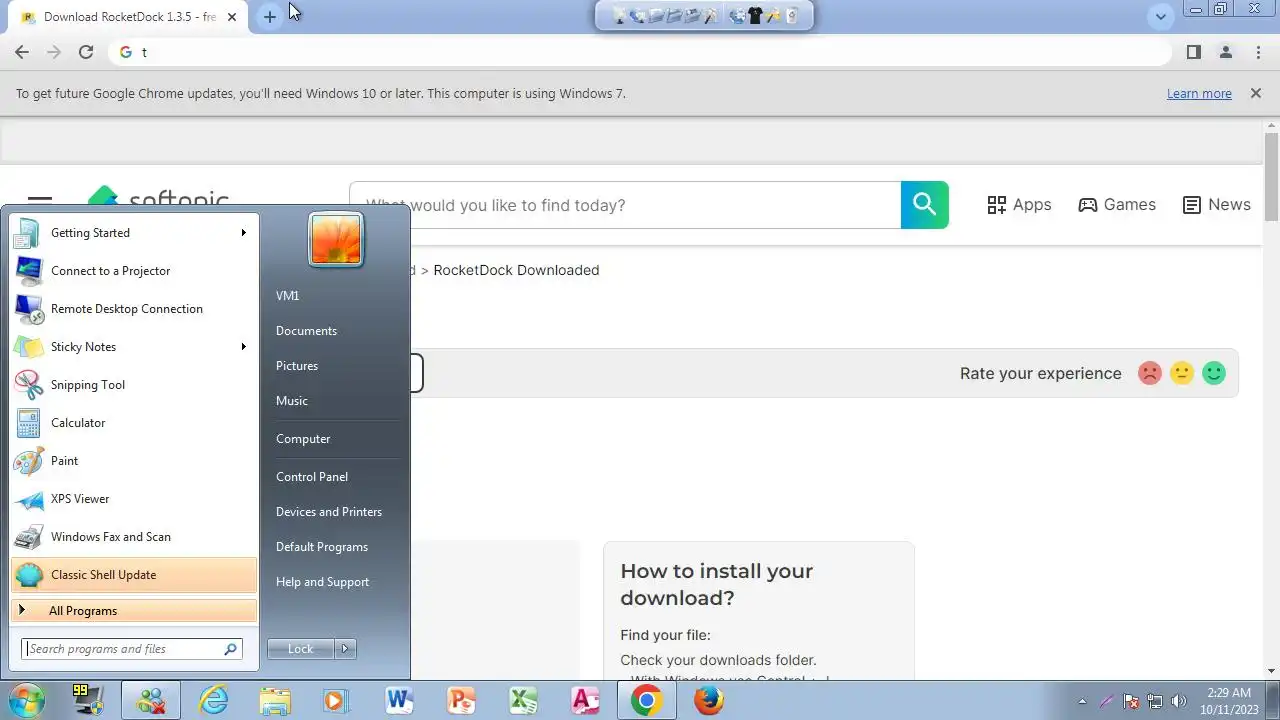Open Microsoft Word from the taskbar
This screenshot has width=1280, height=720.
click(x=399, y=700)
